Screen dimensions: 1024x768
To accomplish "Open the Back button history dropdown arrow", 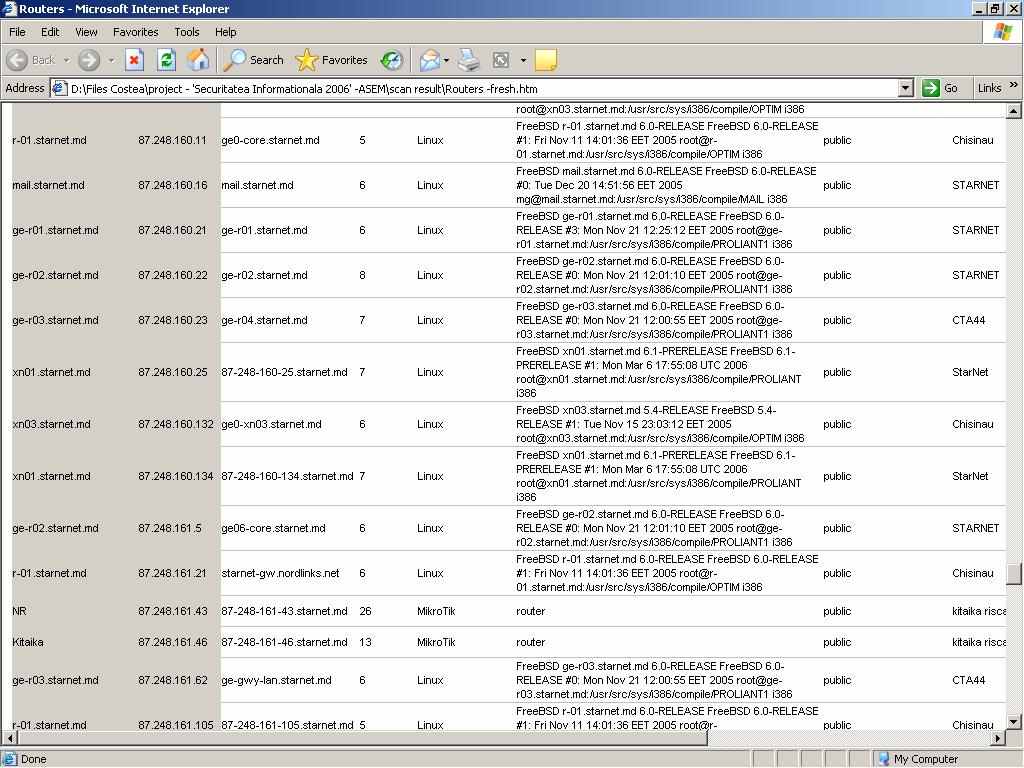I will pos(66,60).
